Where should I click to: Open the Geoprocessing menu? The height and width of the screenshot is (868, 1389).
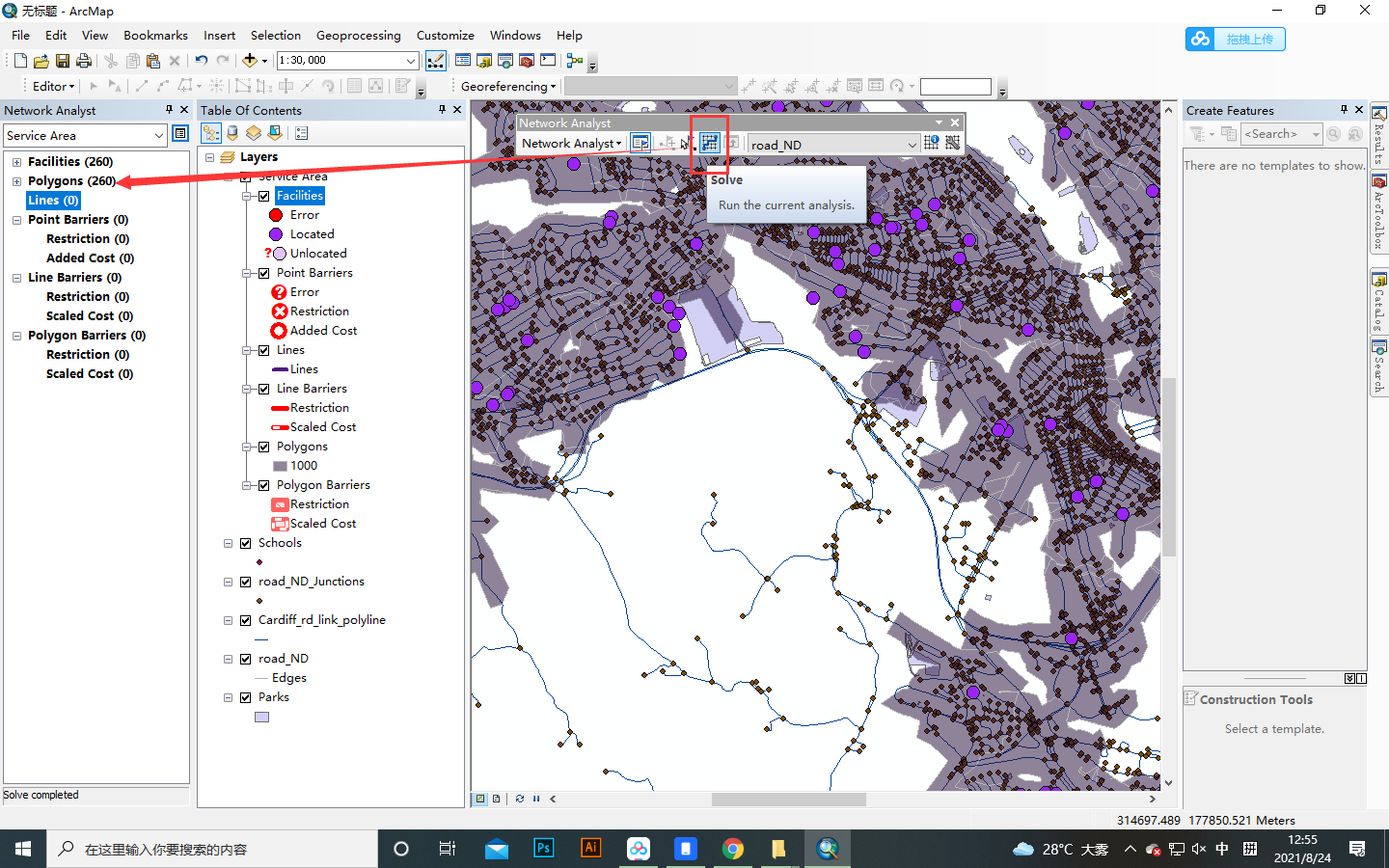[359, 35]
